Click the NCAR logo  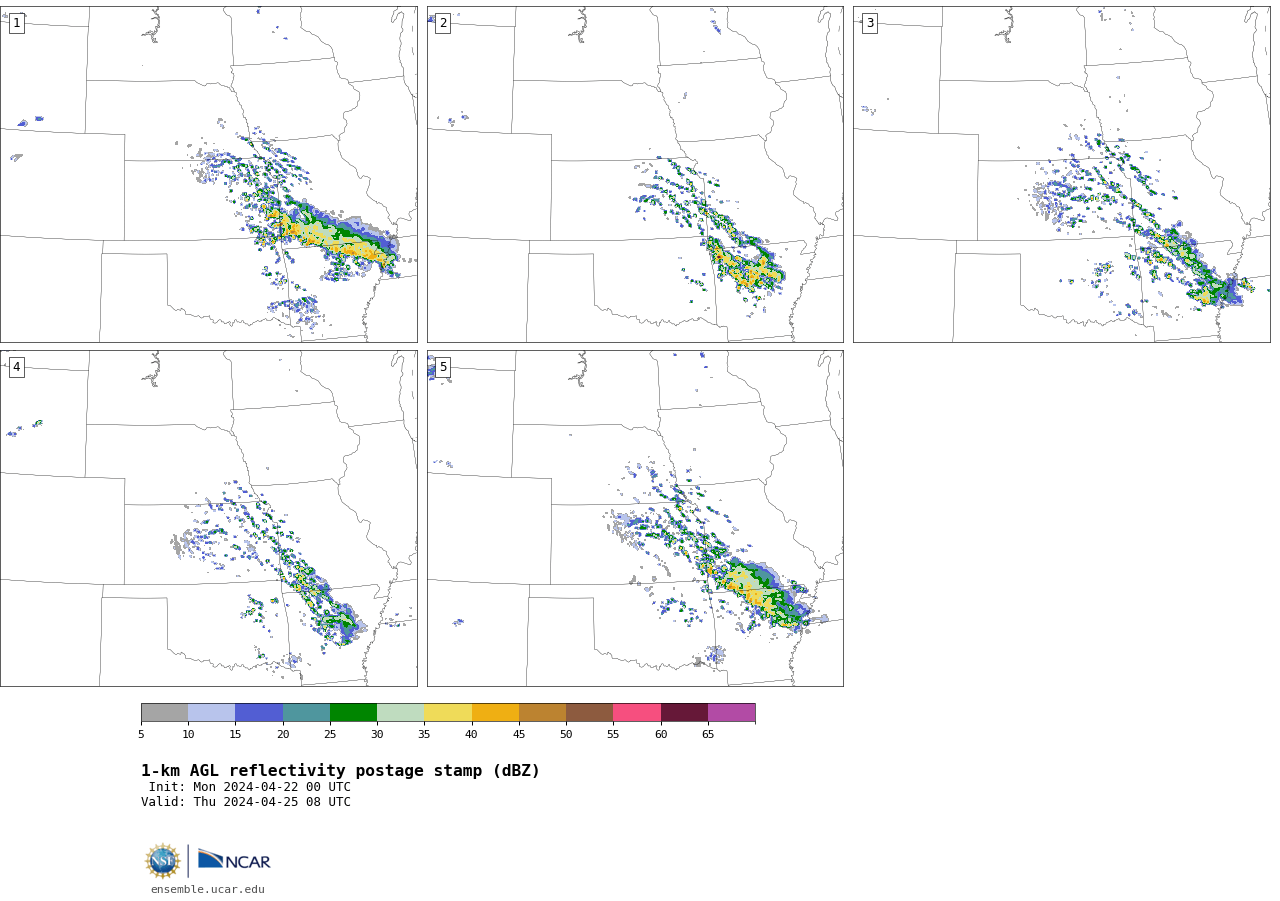pyautogui.click(x=234, y=861)
